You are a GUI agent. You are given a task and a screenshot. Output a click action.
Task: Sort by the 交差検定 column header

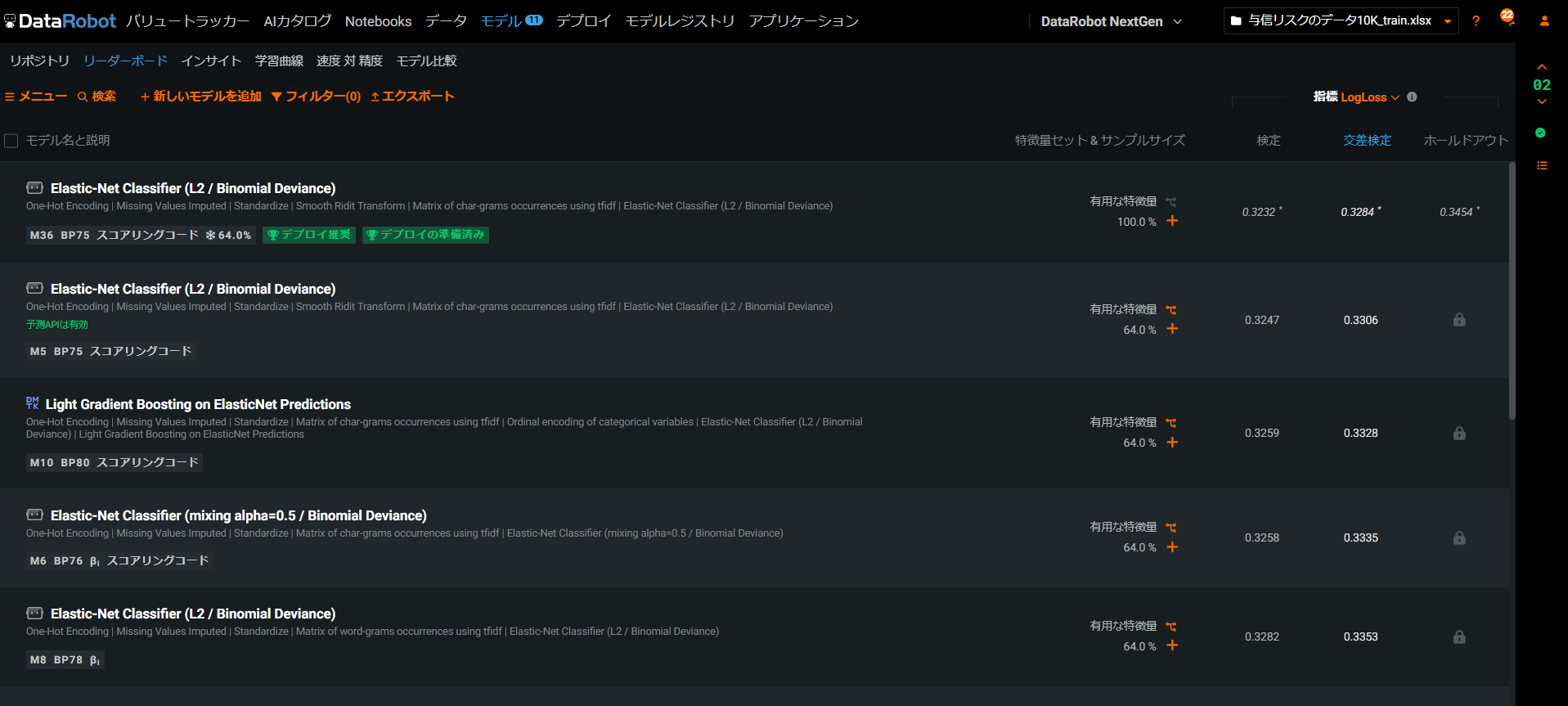pos(1367,141)
